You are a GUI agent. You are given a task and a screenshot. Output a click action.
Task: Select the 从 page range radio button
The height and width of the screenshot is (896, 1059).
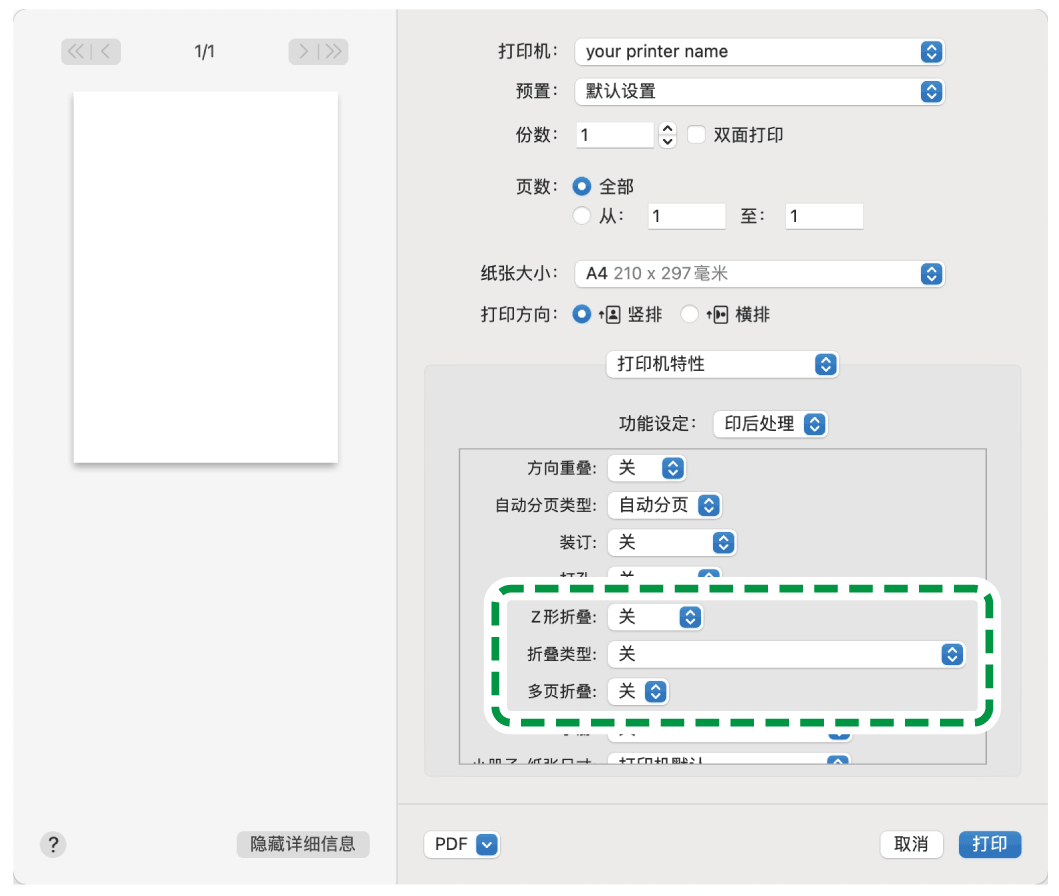tap(581, 215)
